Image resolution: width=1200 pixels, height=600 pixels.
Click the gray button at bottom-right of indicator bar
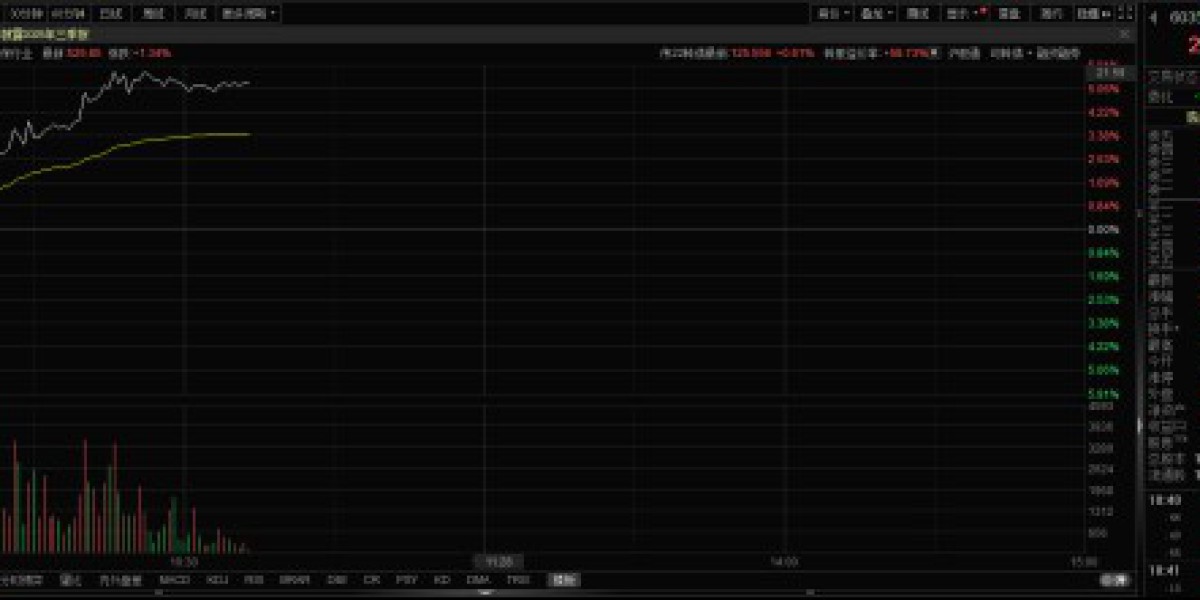[1111, 579]
